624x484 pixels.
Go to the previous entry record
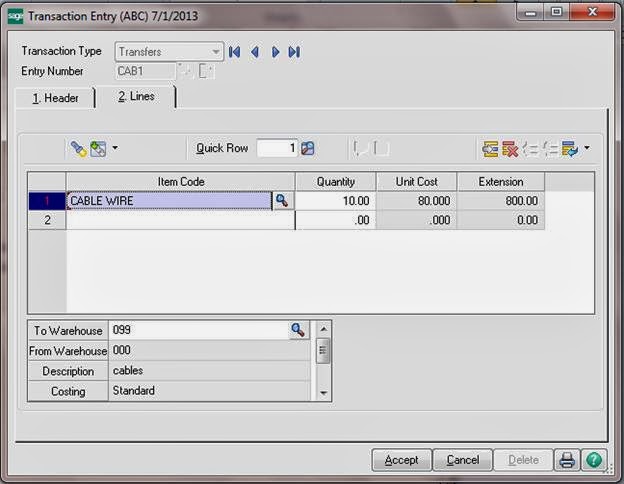pyautogui.click(x=255, y=52)
